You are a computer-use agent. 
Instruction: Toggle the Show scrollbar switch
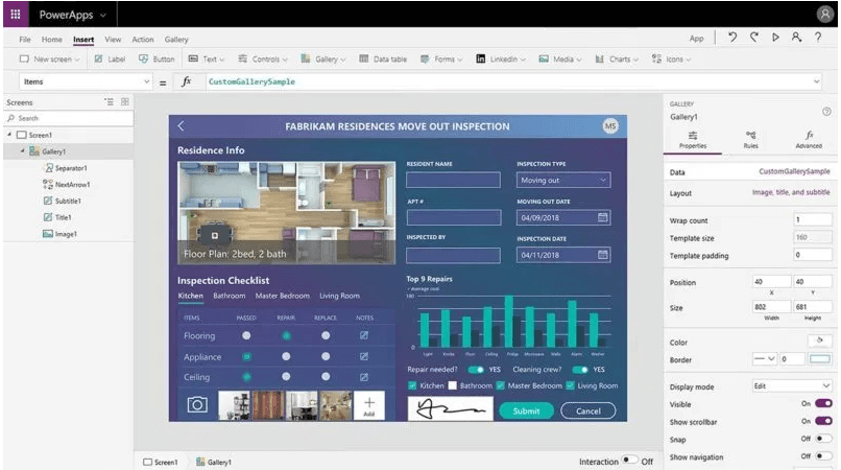[x=823, y=421]
